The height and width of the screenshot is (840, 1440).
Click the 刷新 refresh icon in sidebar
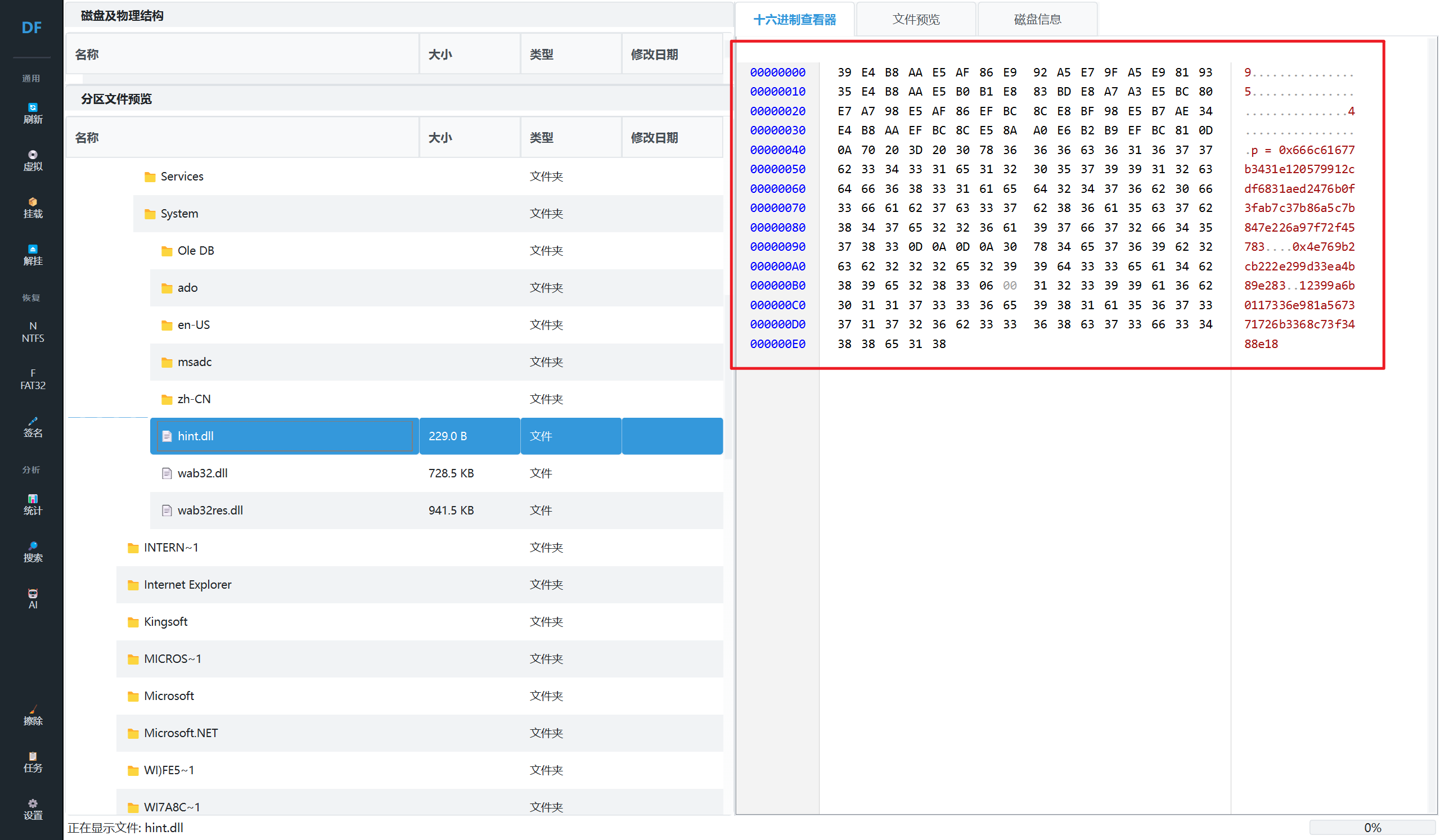point(33,112)
